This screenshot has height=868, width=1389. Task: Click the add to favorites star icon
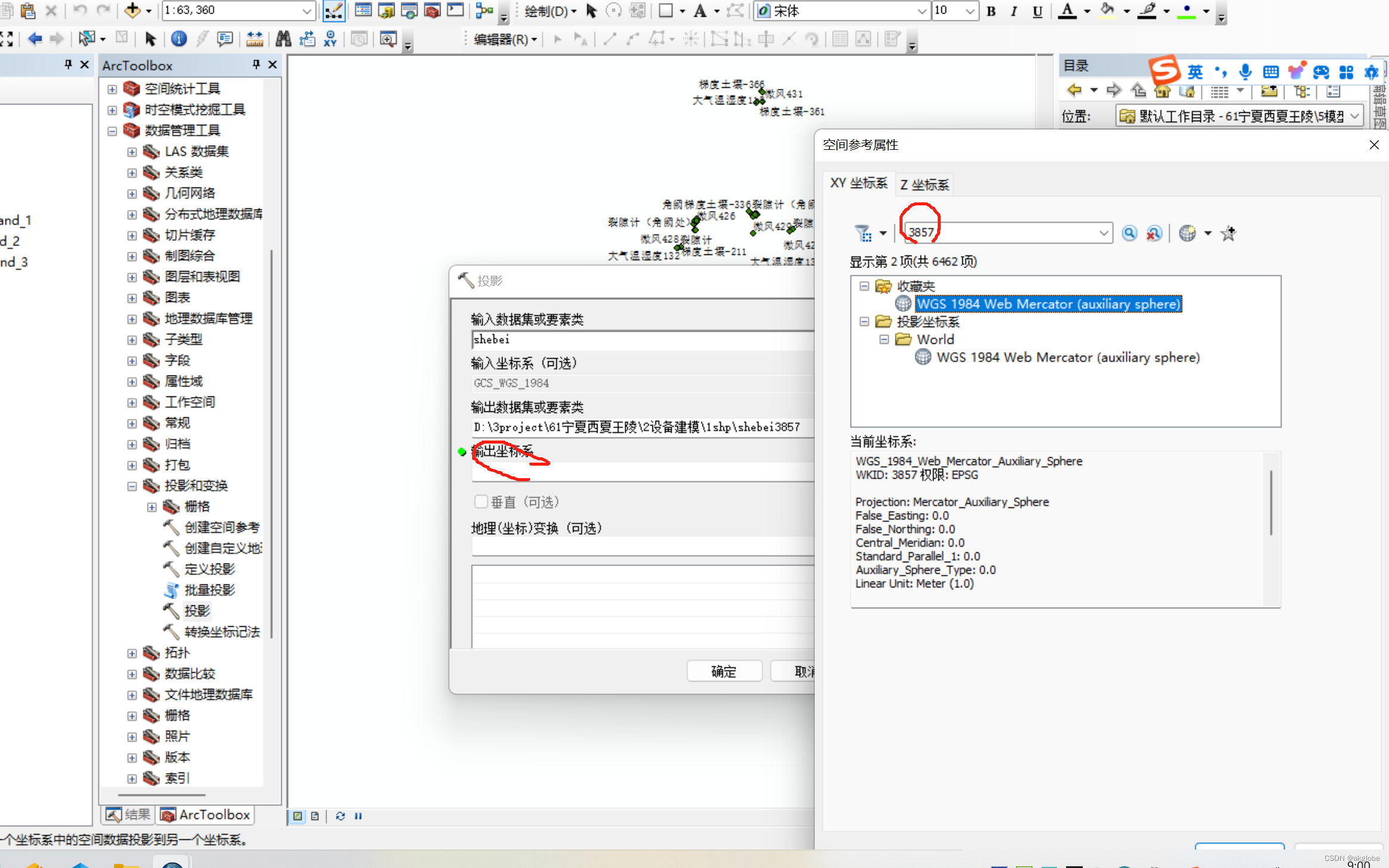(1228, 233)
